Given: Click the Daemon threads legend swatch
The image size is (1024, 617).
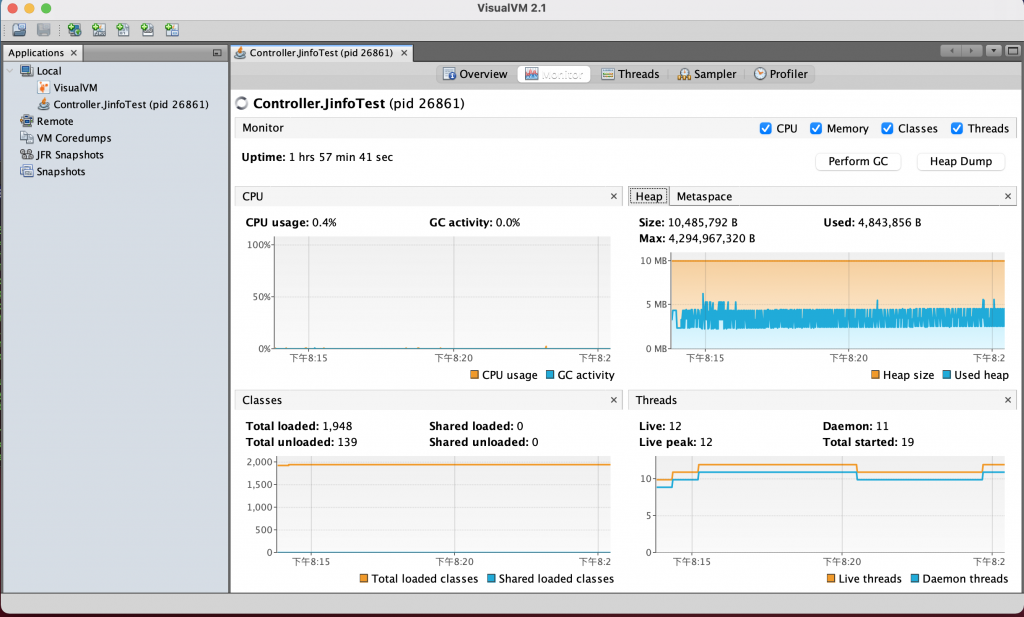Looking at the screenshot, I should pyautogui.click(x=915, y=578).
